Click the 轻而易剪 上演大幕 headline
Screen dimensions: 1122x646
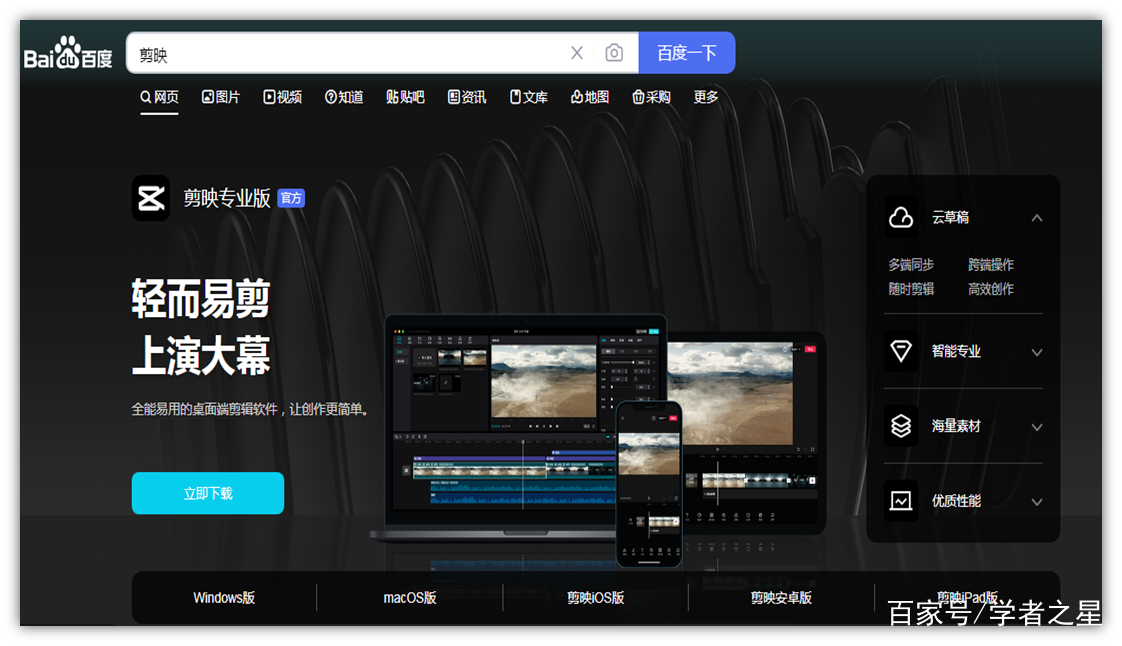(x=201, y=327)
